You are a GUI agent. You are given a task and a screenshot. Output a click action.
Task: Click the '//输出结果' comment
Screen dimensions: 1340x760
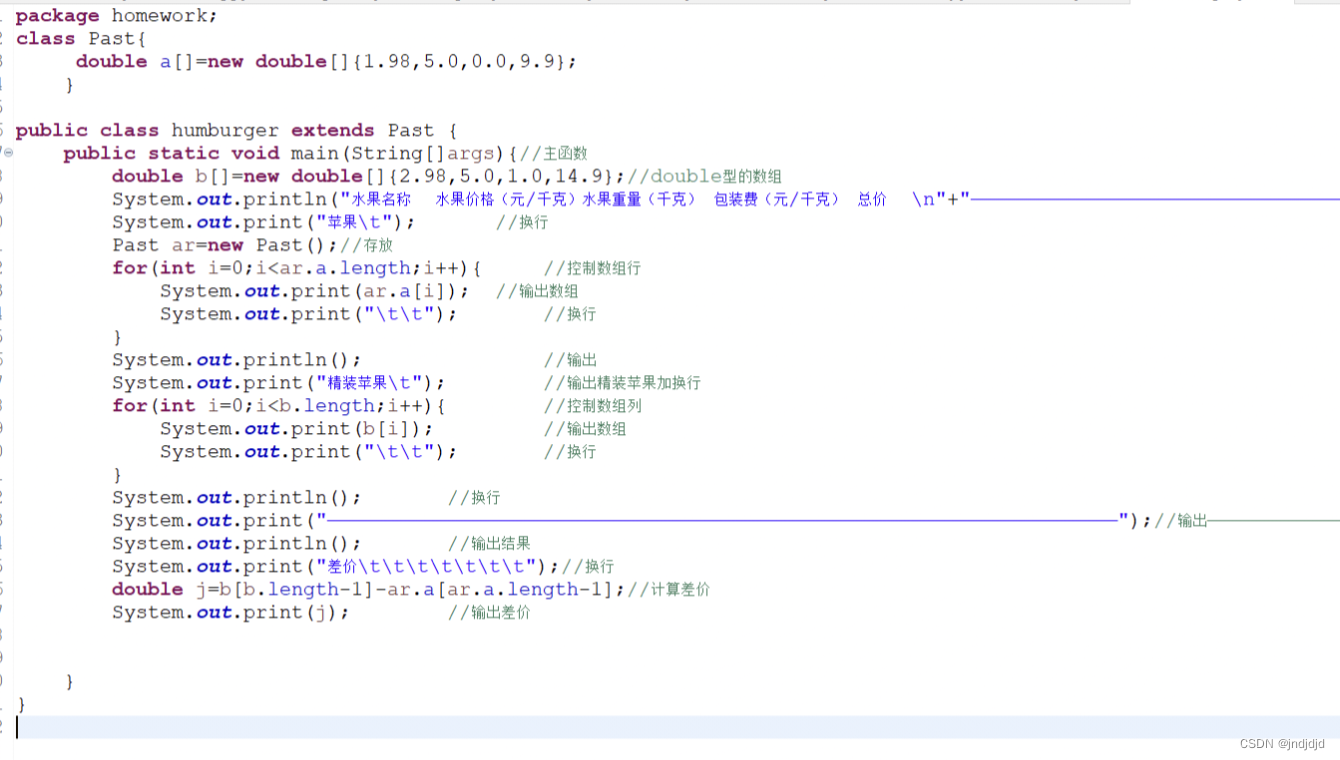[489, 545]
